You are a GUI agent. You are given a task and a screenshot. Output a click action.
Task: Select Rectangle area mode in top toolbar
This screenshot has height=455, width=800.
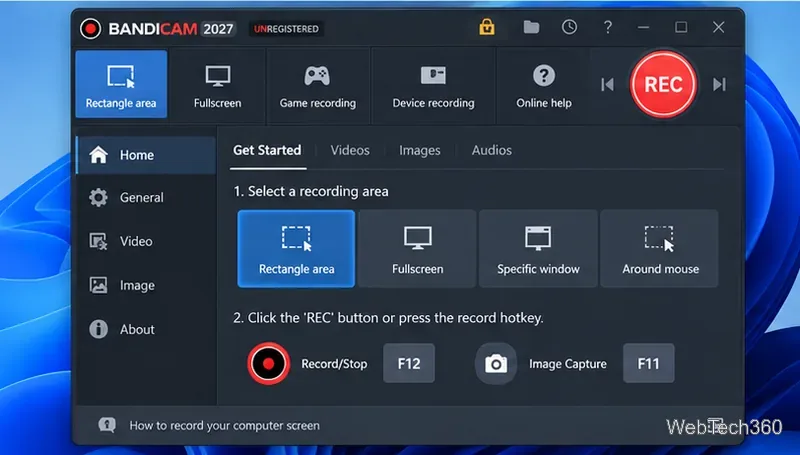tap(121, 84)
